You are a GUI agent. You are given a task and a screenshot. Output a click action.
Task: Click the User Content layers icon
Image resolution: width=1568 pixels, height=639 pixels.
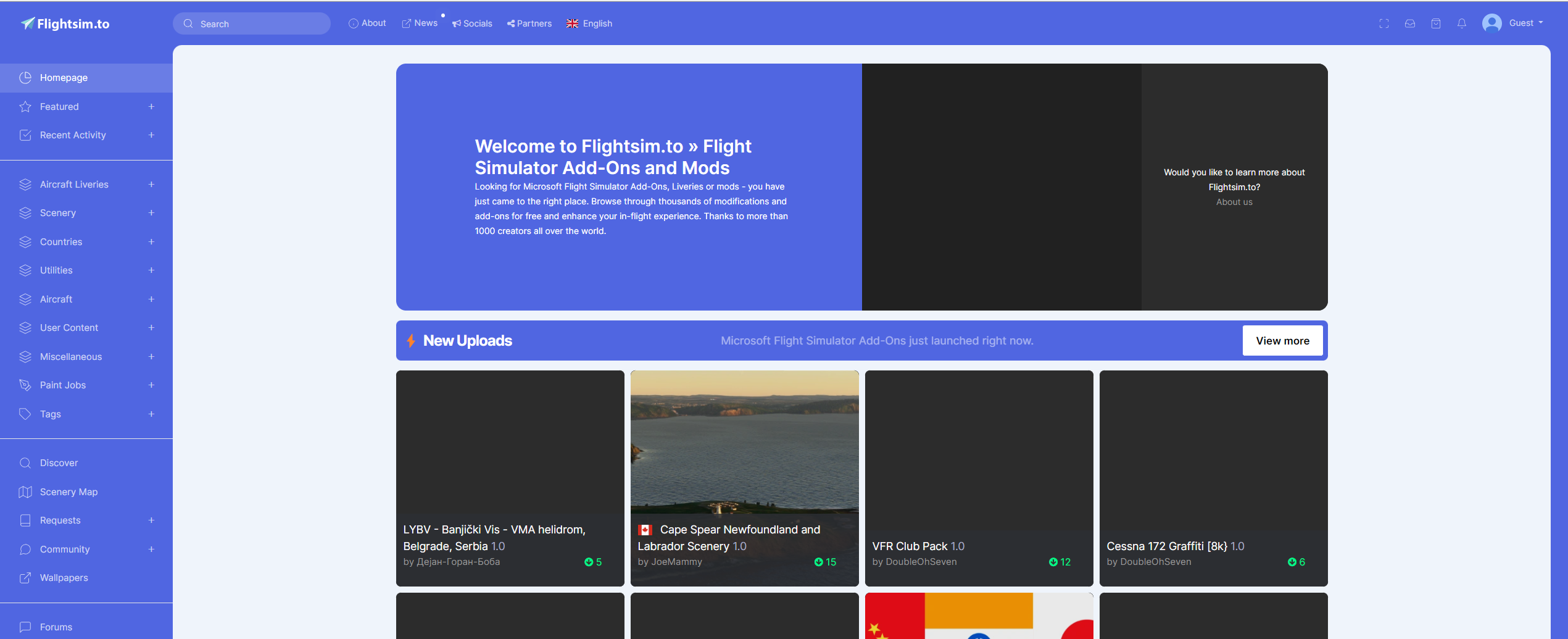click(25, 328)
